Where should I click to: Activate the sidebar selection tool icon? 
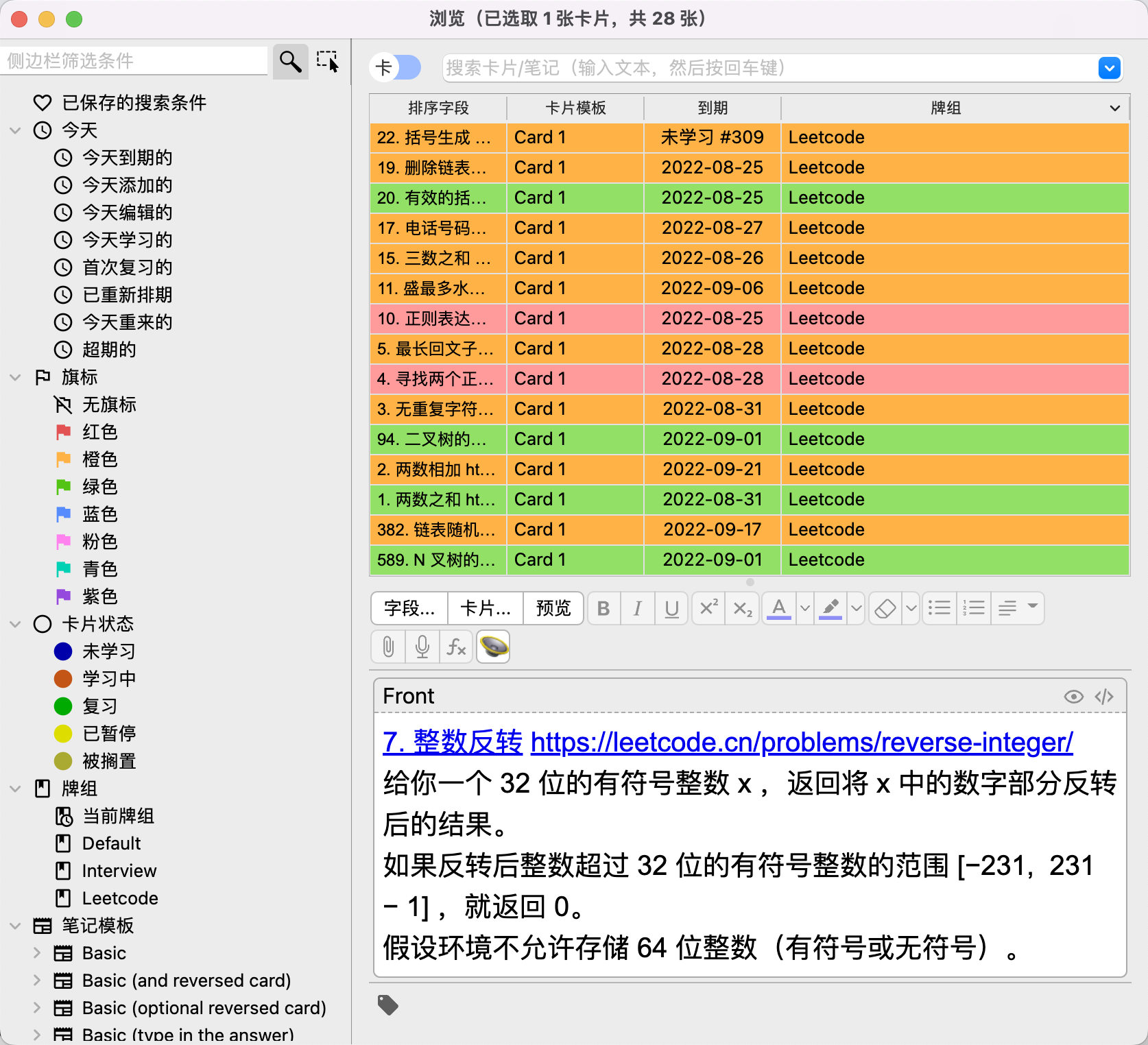(x=328, y=62)
